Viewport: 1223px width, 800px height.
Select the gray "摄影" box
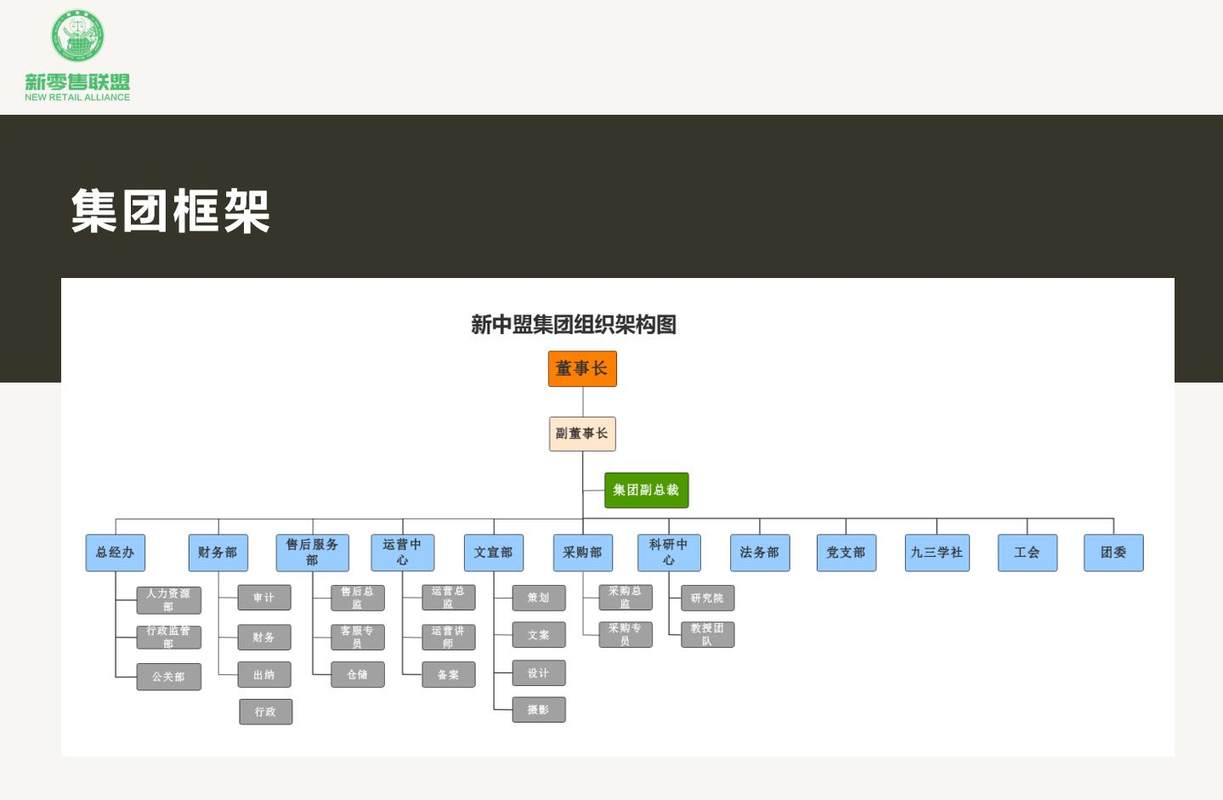(x=539, y=710)
